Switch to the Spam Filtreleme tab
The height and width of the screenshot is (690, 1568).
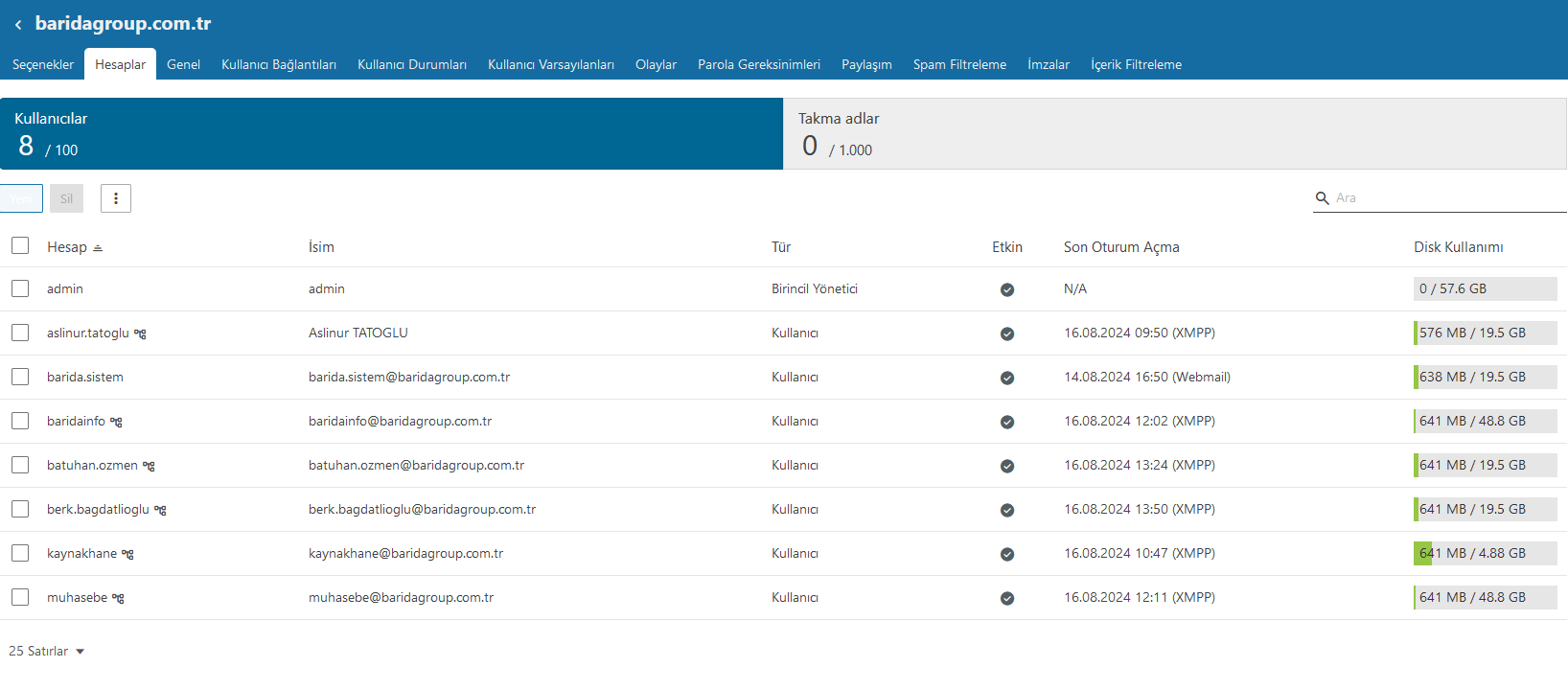point(958,64)
